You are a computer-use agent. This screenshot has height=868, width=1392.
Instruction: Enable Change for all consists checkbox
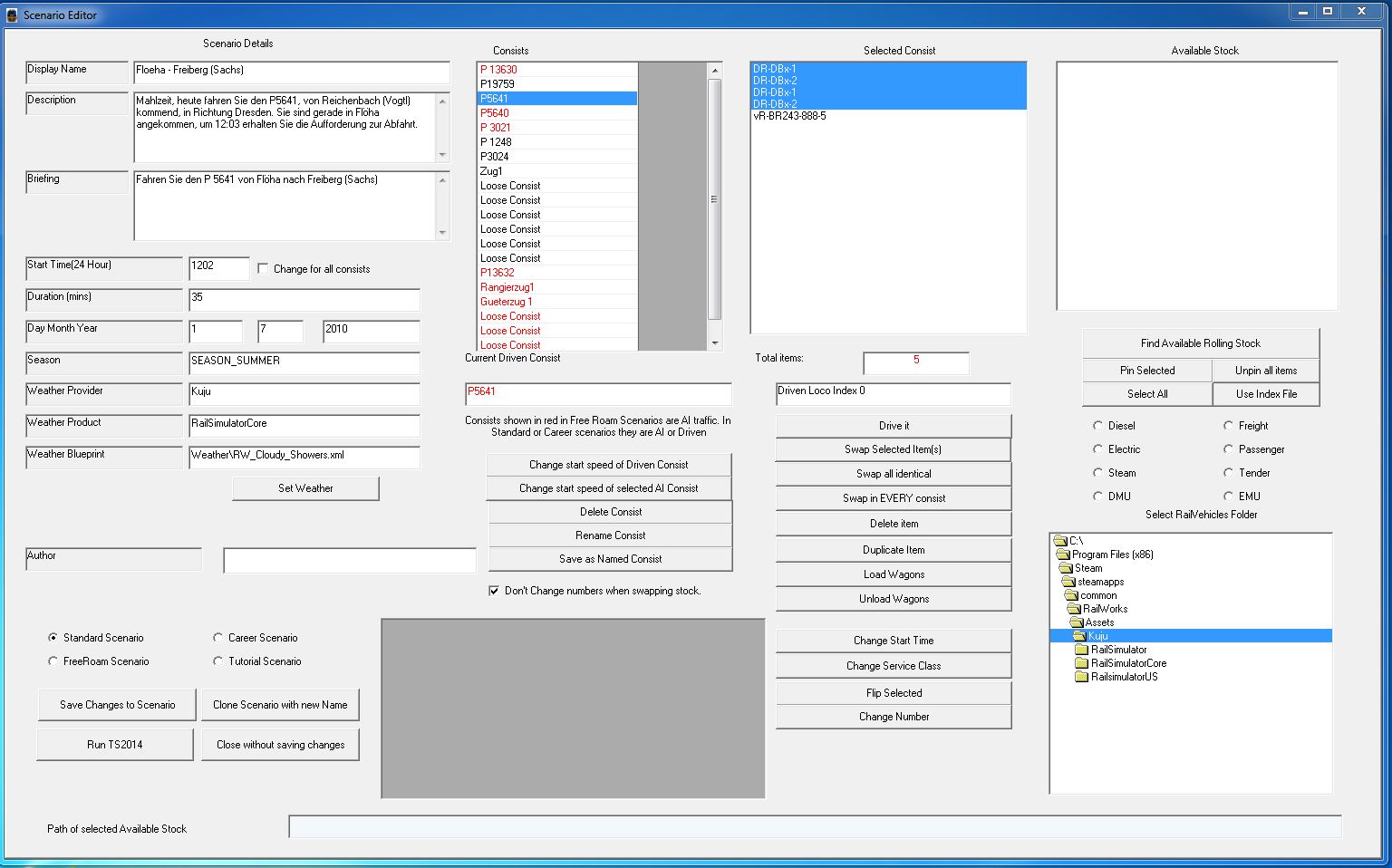pos(263,269)
